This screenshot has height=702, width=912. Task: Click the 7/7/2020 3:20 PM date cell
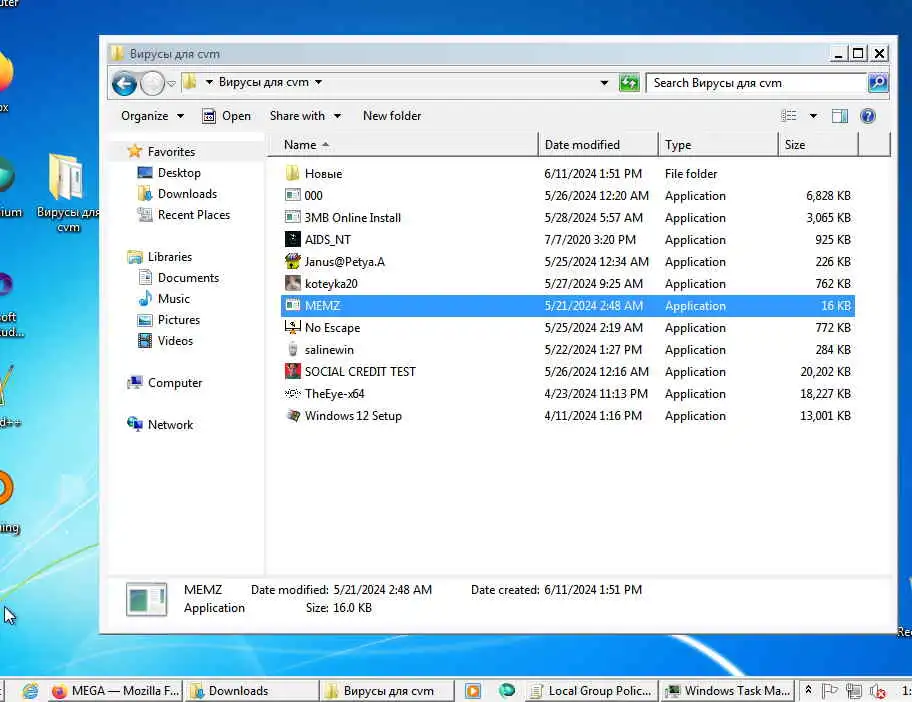pos(590,239)
